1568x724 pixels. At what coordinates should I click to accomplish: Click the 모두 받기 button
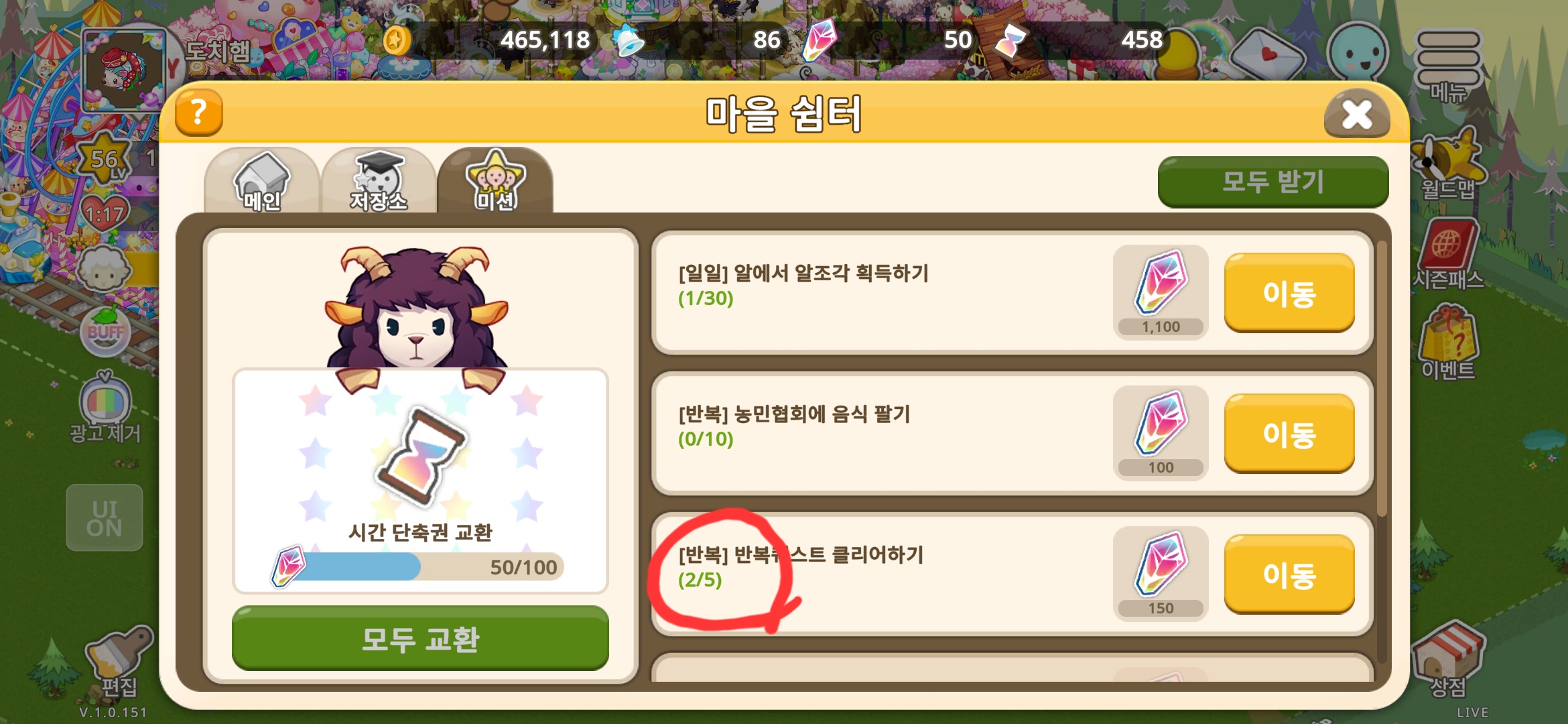1273,182
